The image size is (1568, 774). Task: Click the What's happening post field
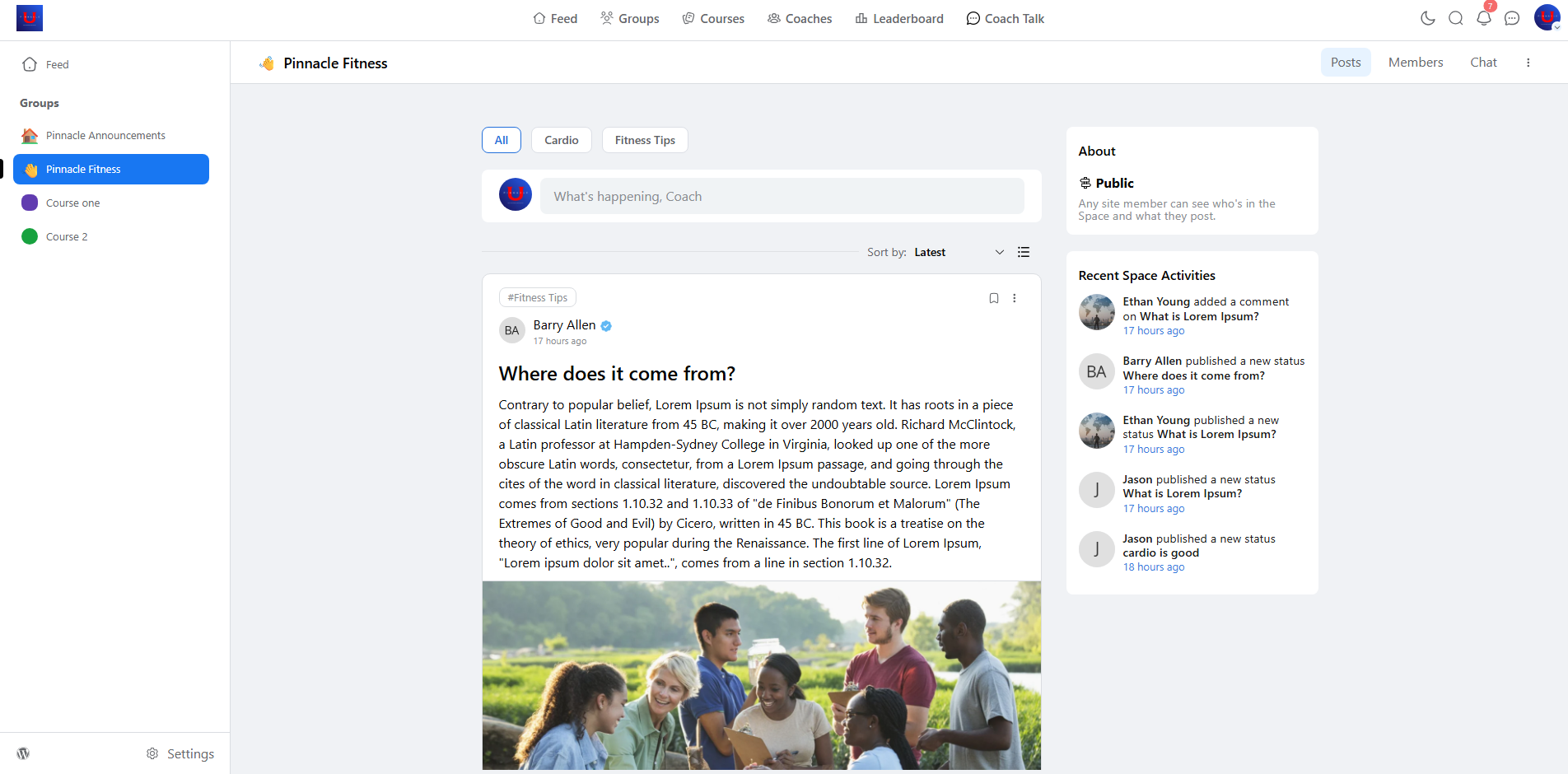[782, 196]
